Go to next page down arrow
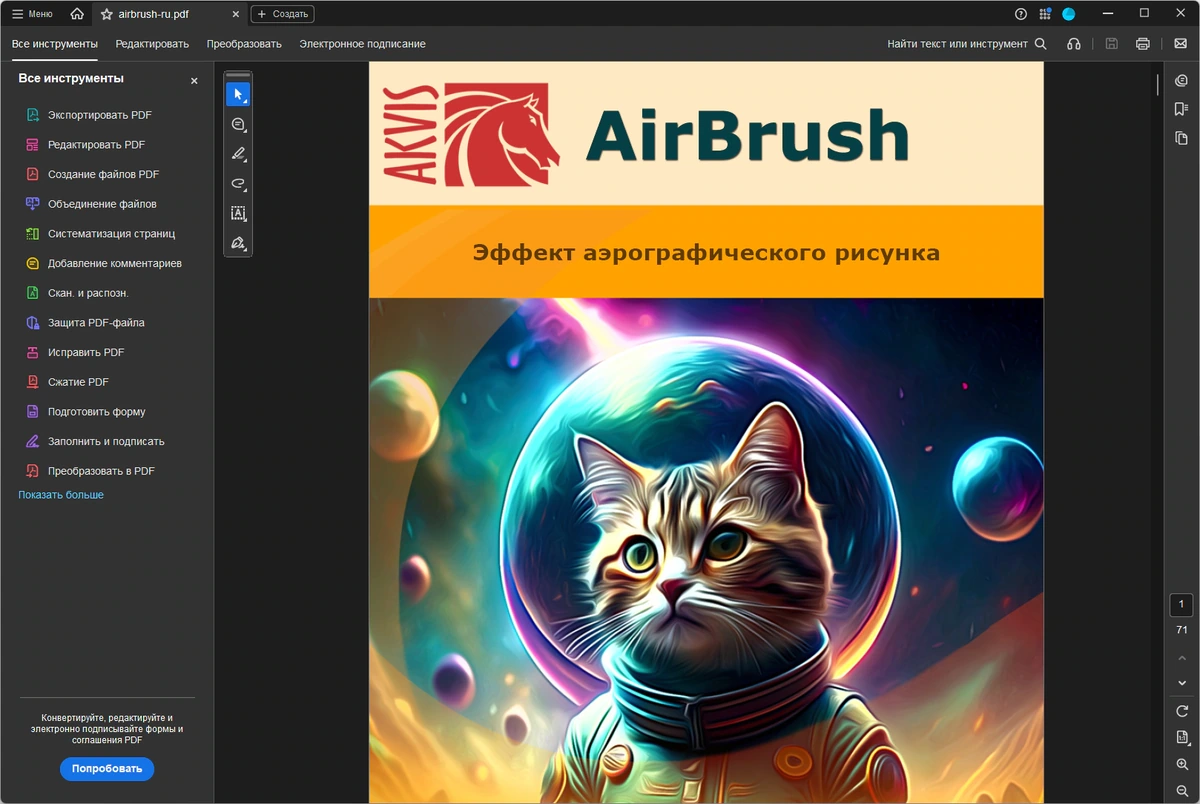Viewport: 1200px width, 804px height. pyautogui.click(x=1182, y=683)
